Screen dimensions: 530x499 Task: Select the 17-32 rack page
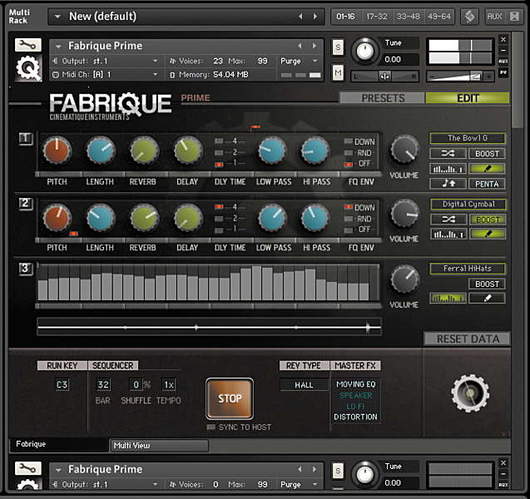[377, 16]
